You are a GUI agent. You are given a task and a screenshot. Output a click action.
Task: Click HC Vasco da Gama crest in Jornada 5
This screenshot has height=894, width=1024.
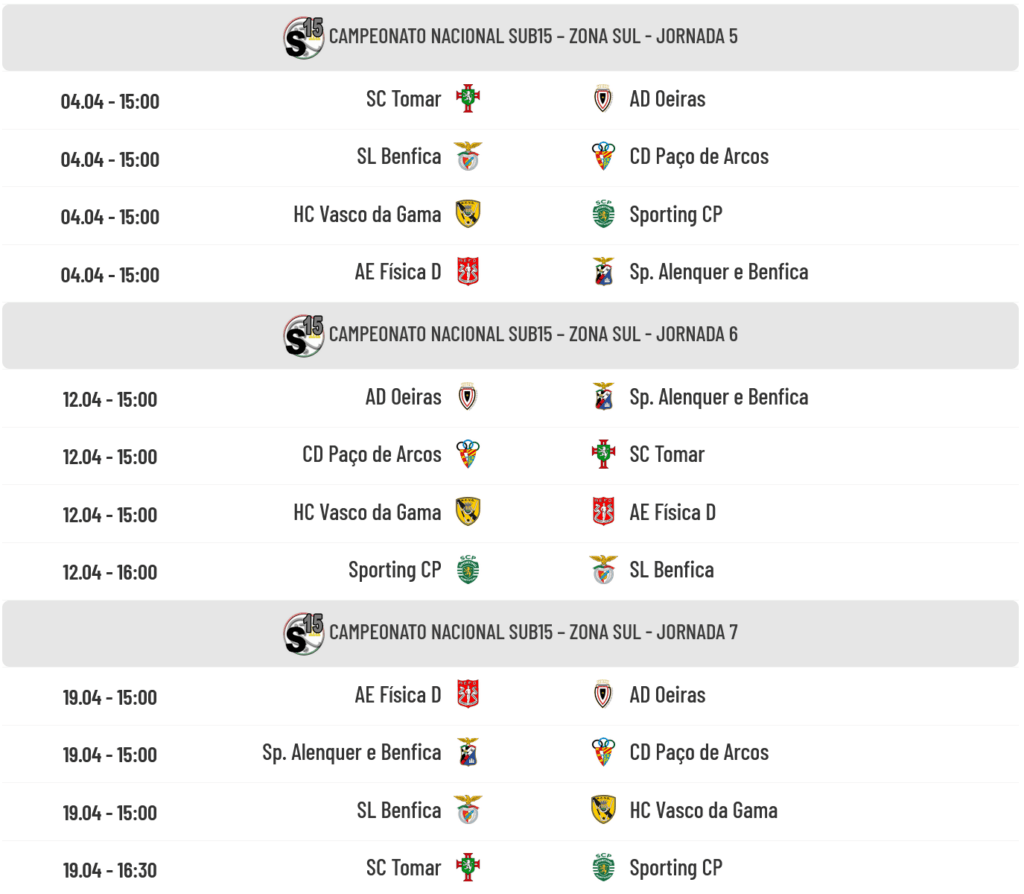pyautogui.click(x=467, y=214)
